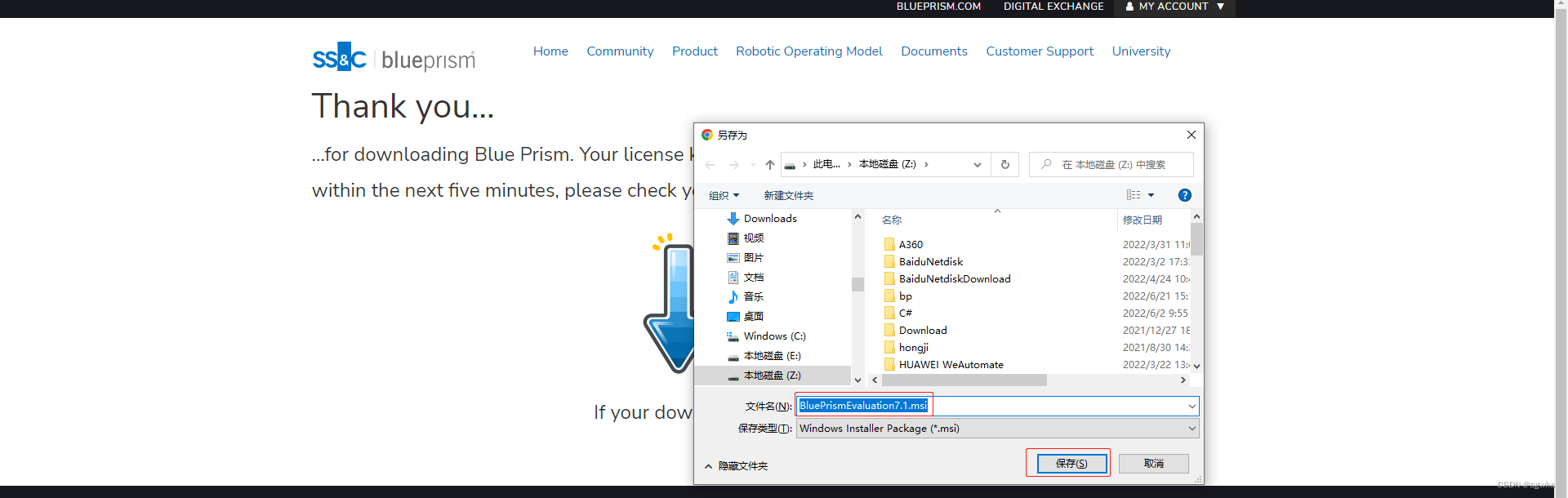Open the Product menu

(x=695, y=51)
